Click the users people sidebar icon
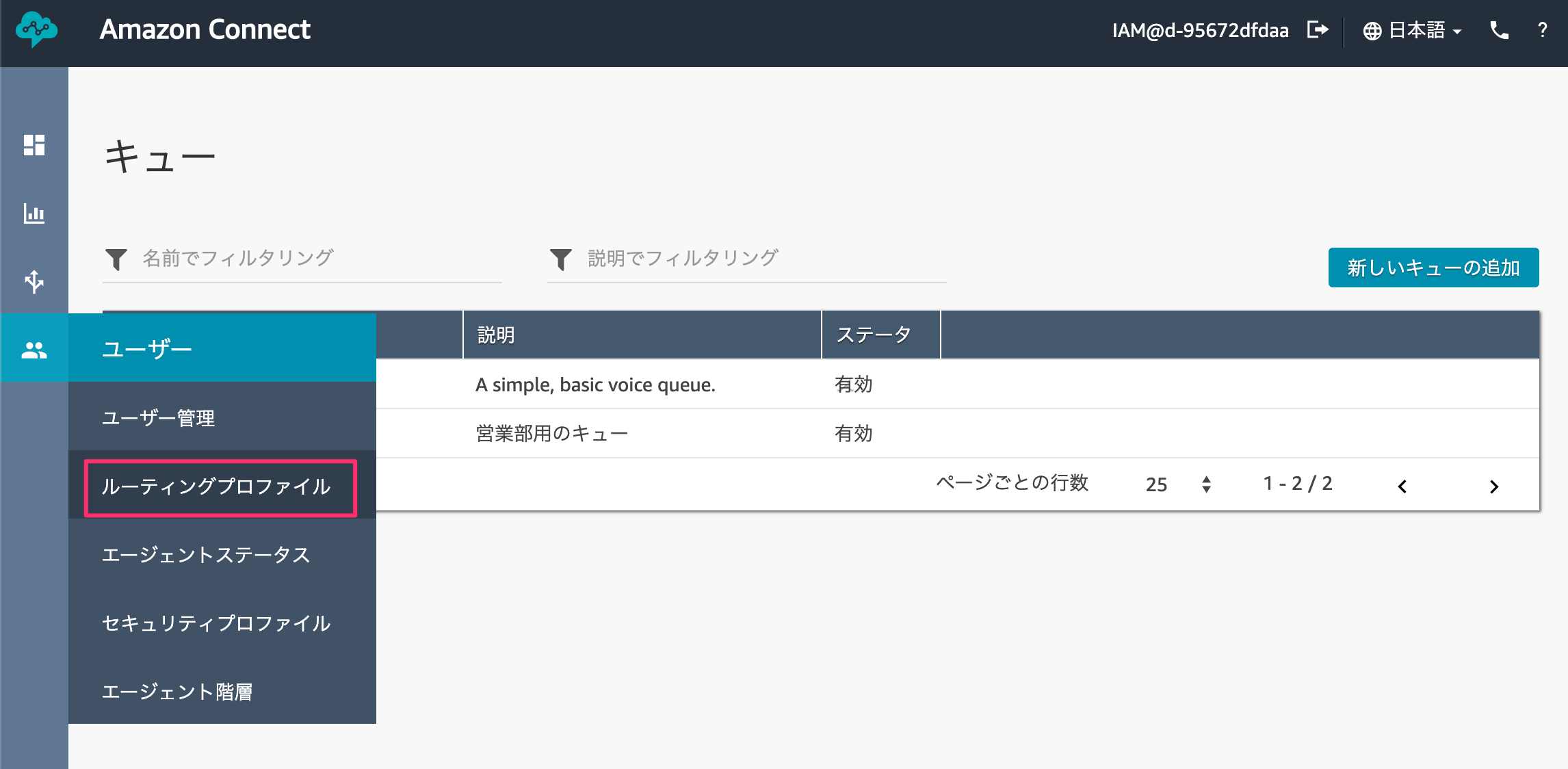 pyautogui.click(x=34, y=350)
